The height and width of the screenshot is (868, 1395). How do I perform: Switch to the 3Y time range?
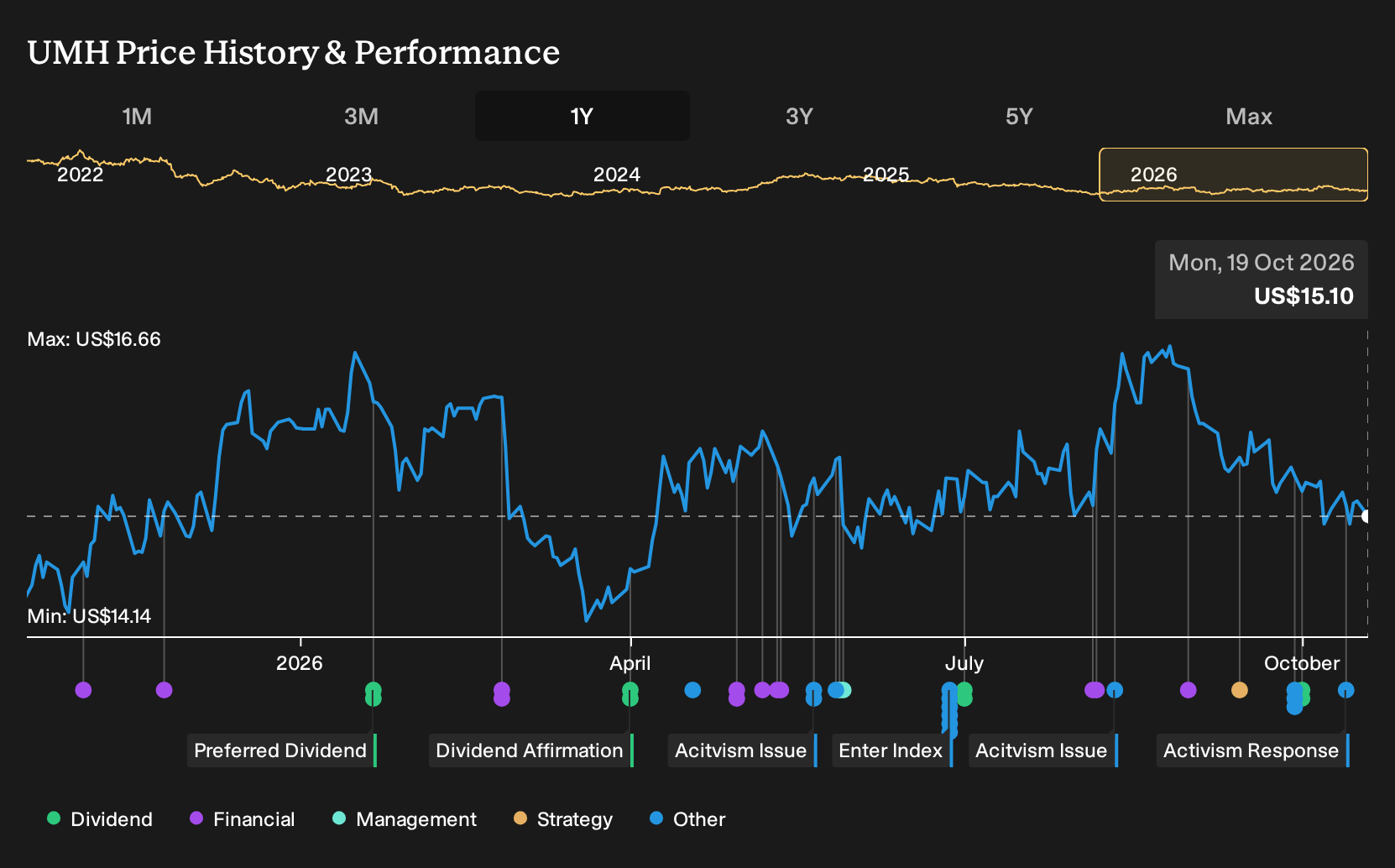(x=799, y=116)
